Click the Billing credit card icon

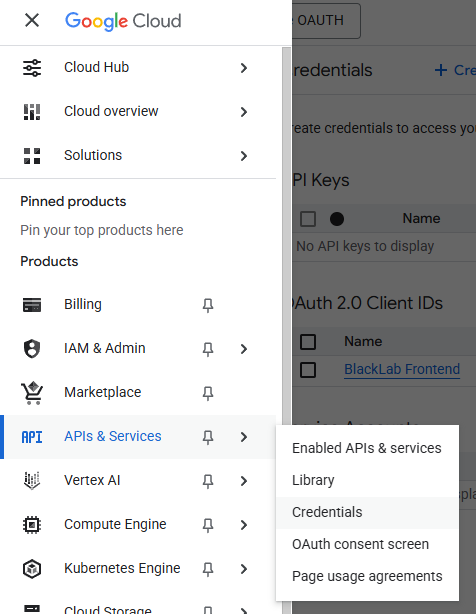coord(32,305)
